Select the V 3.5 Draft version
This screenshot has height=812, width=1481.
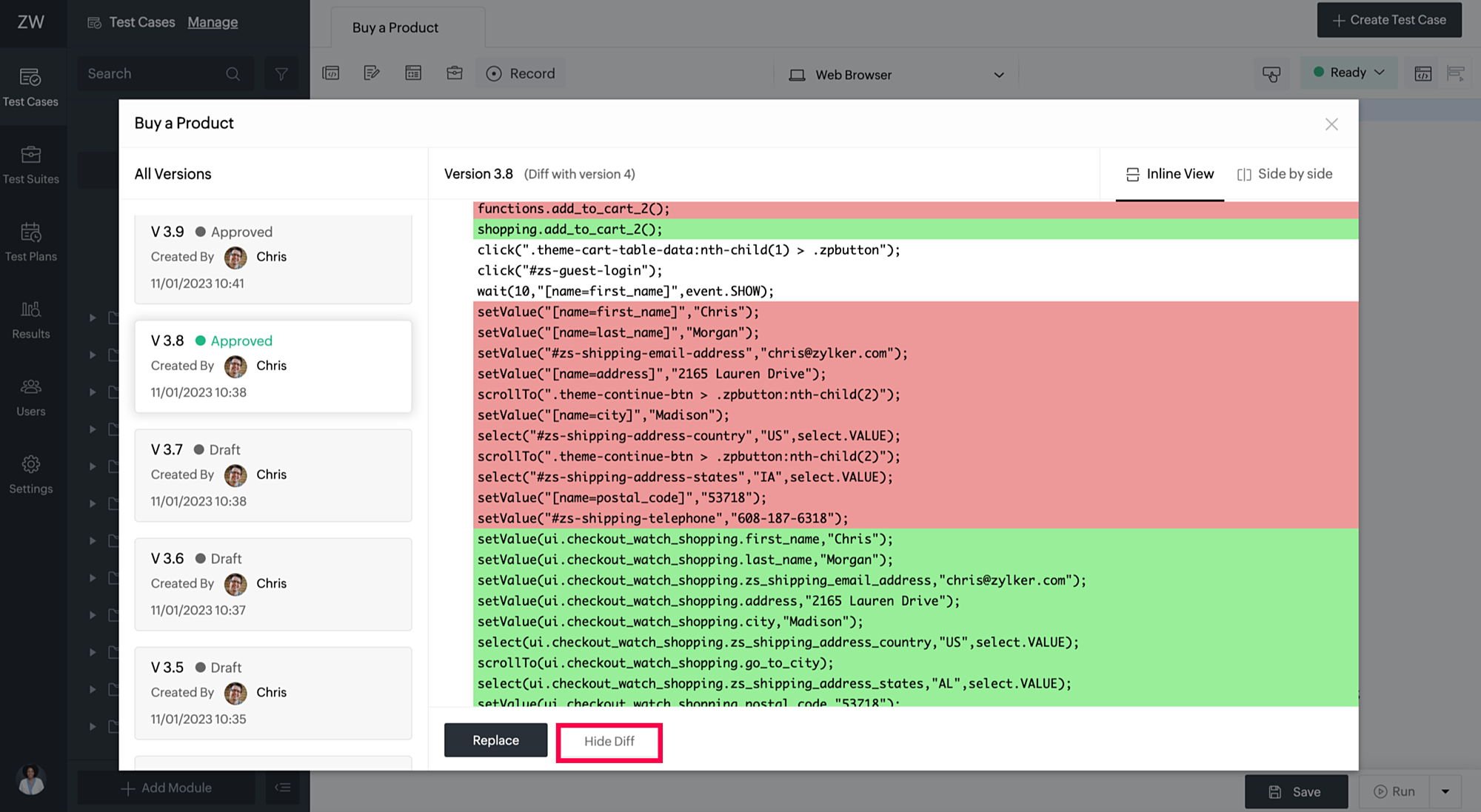coord(273,693)
